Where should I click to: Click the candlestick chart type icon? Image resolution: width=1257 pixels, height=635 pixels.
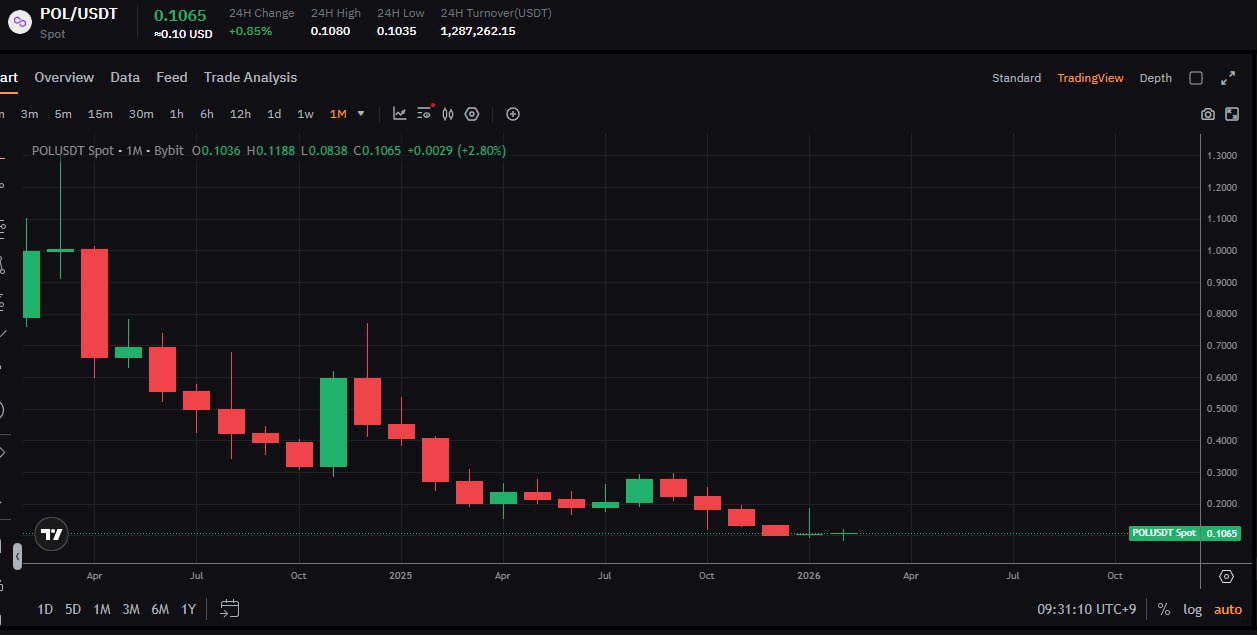(448, 114)
